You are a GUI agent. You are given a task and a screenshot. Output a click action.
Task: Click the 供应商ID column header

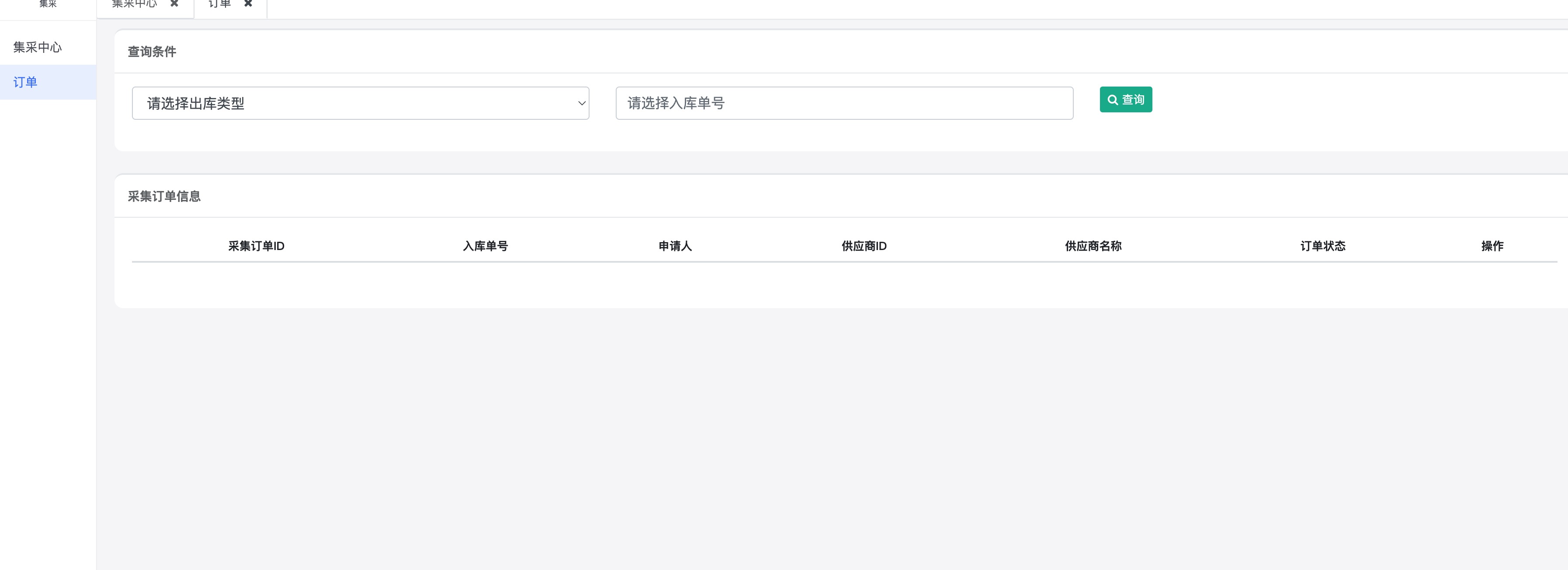point(864,246)
